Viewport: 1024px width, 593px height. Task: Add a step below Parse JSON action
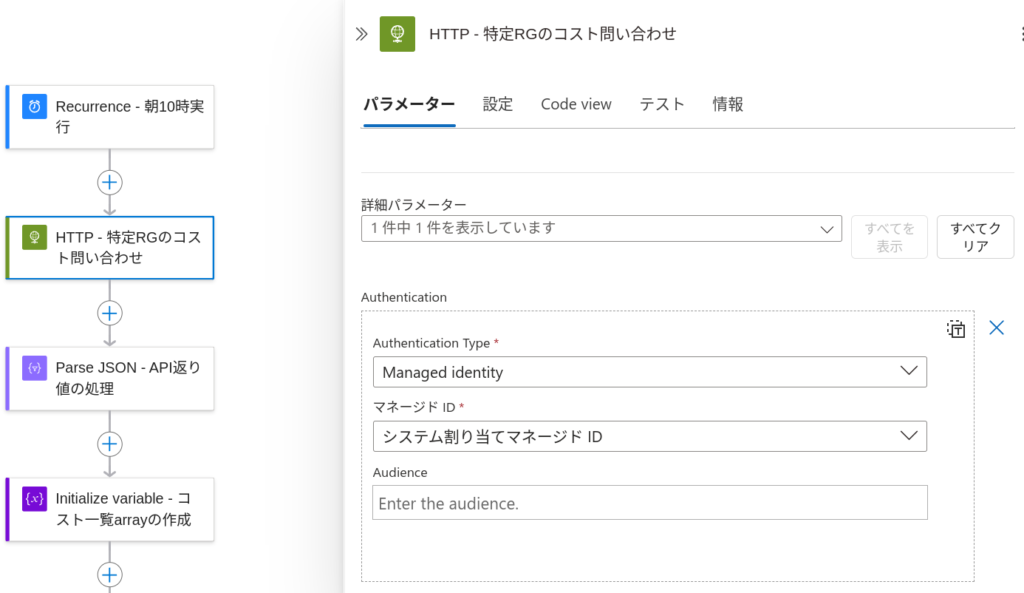tap(110, 444)
